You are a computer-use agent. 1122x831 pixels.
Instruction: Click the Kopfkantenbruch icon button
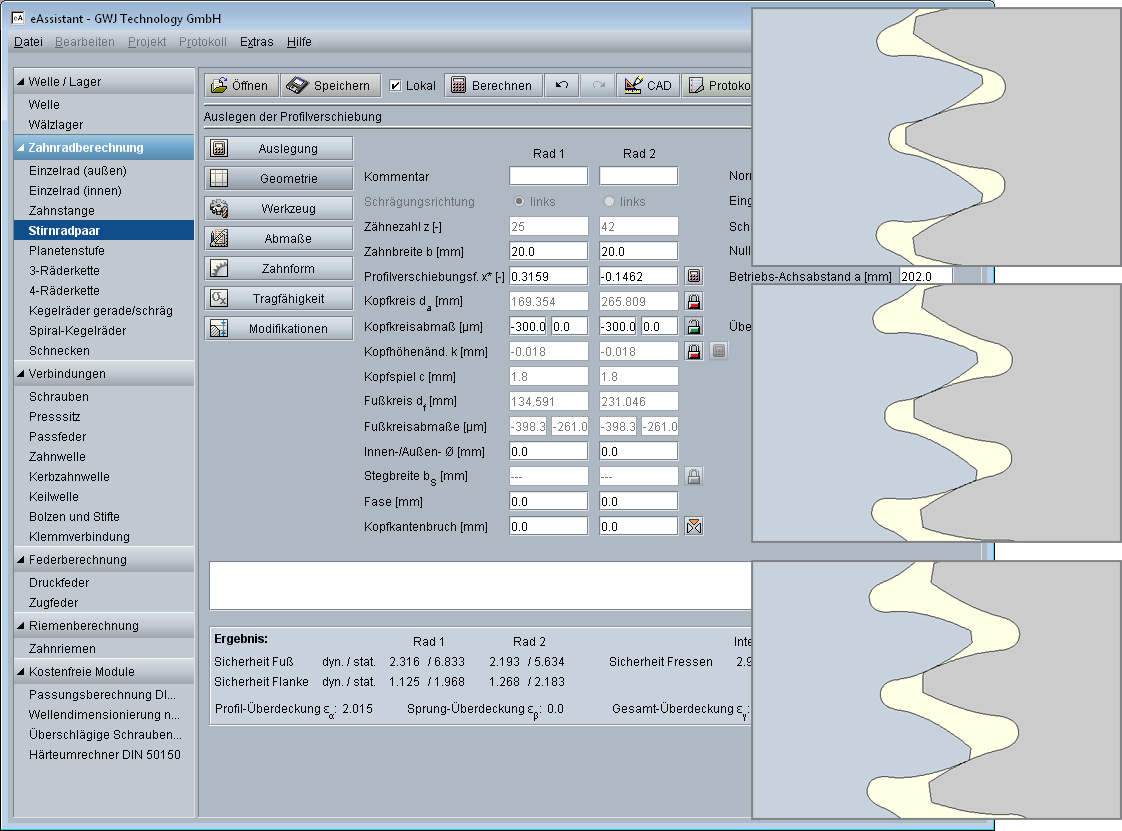click(x=694, y=526)
